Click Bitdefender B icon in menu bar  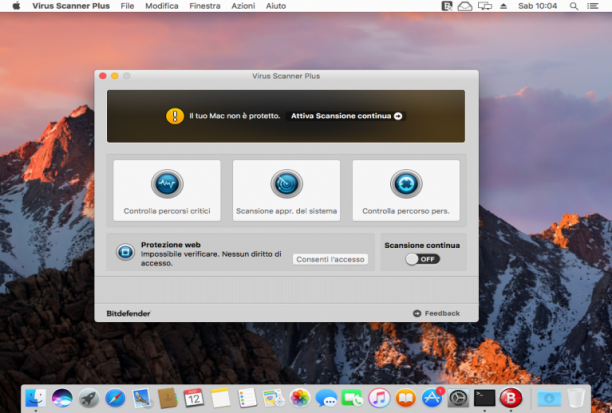pos(447,6)
